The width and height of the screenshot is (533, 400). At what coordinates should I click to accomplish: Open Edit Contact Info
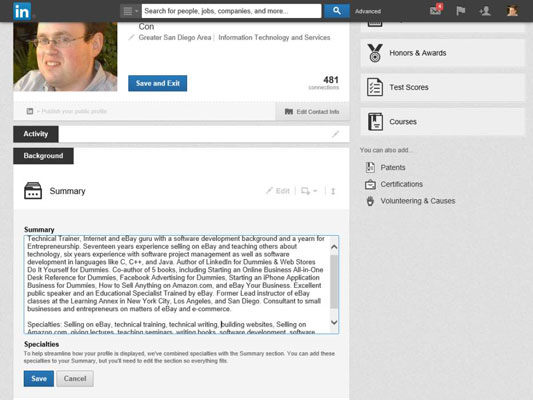click(x=312, y=112)
